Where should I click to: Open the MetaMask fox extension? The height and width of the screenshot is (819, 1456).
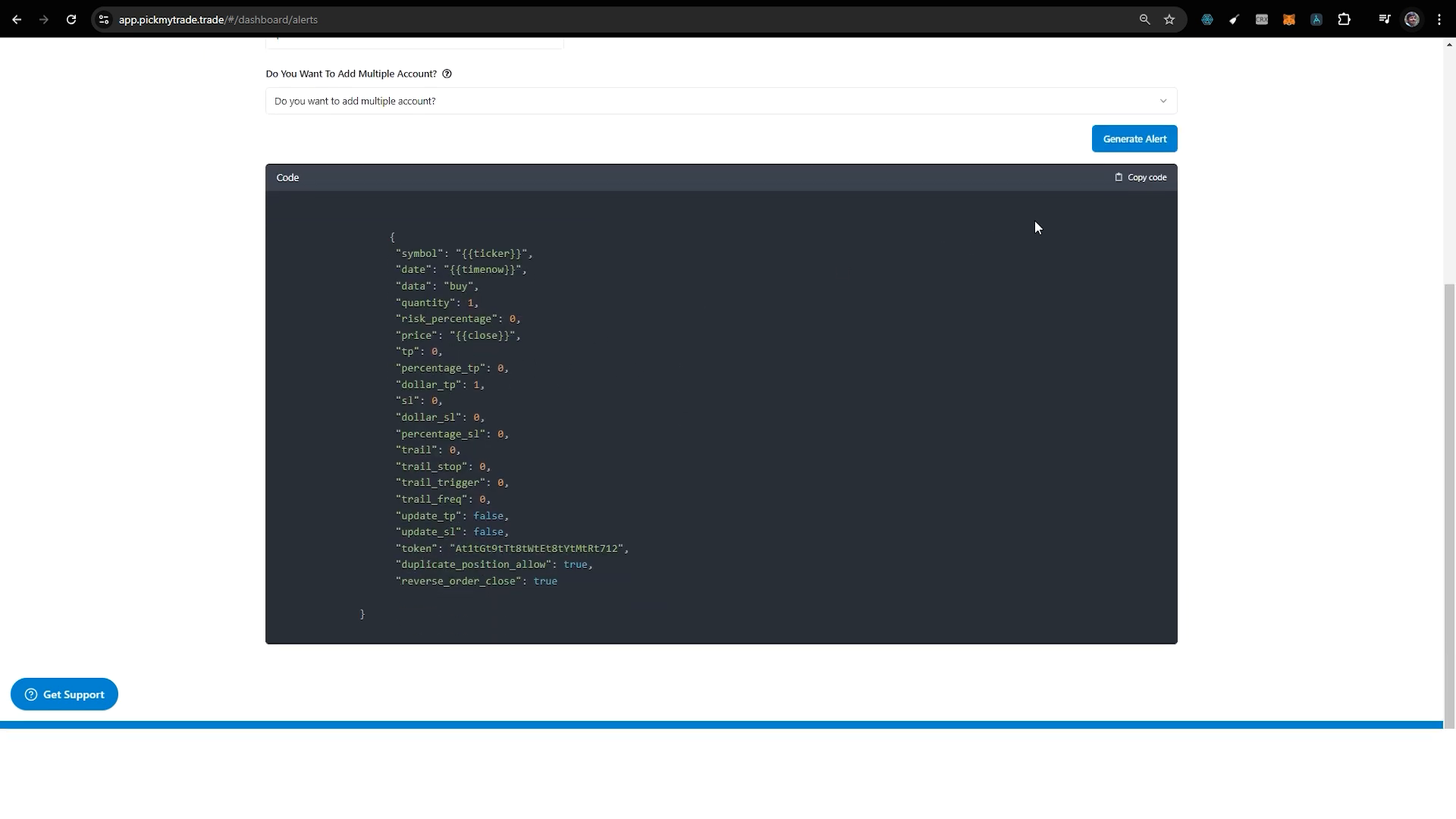[x=1289, y=20]
